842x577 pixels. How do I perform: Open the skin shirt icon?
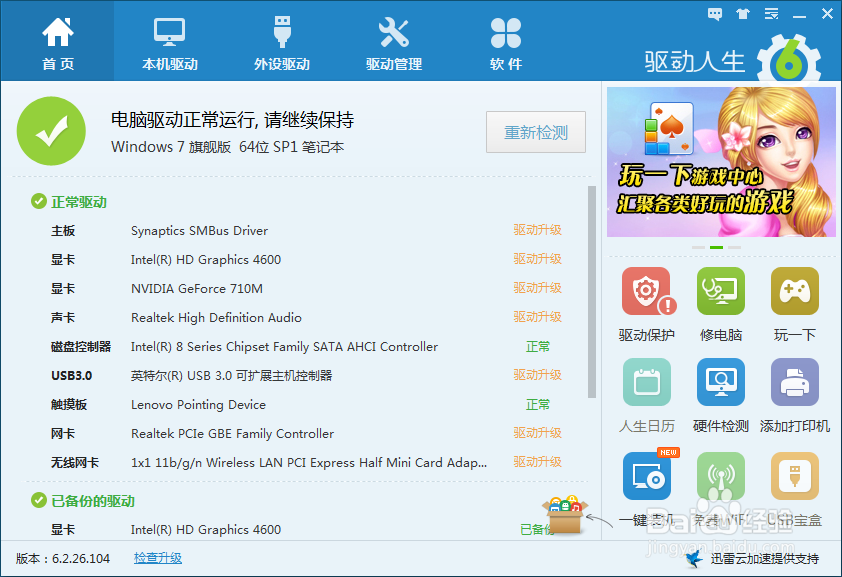point(743,14)
